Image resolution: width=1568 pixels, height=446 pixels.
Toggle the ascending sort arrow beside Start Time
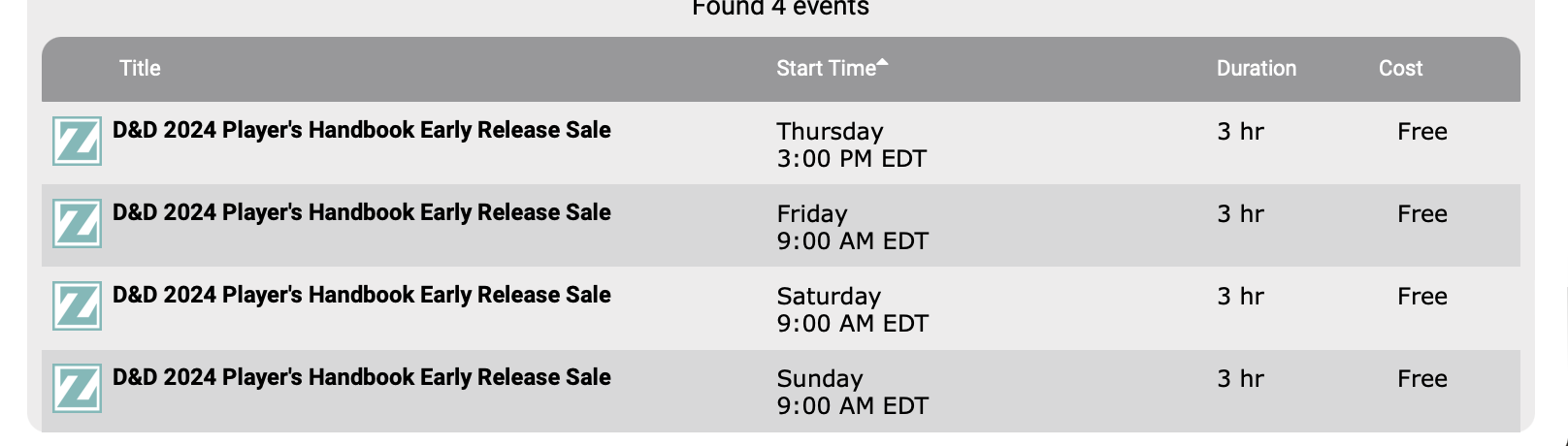882,63
